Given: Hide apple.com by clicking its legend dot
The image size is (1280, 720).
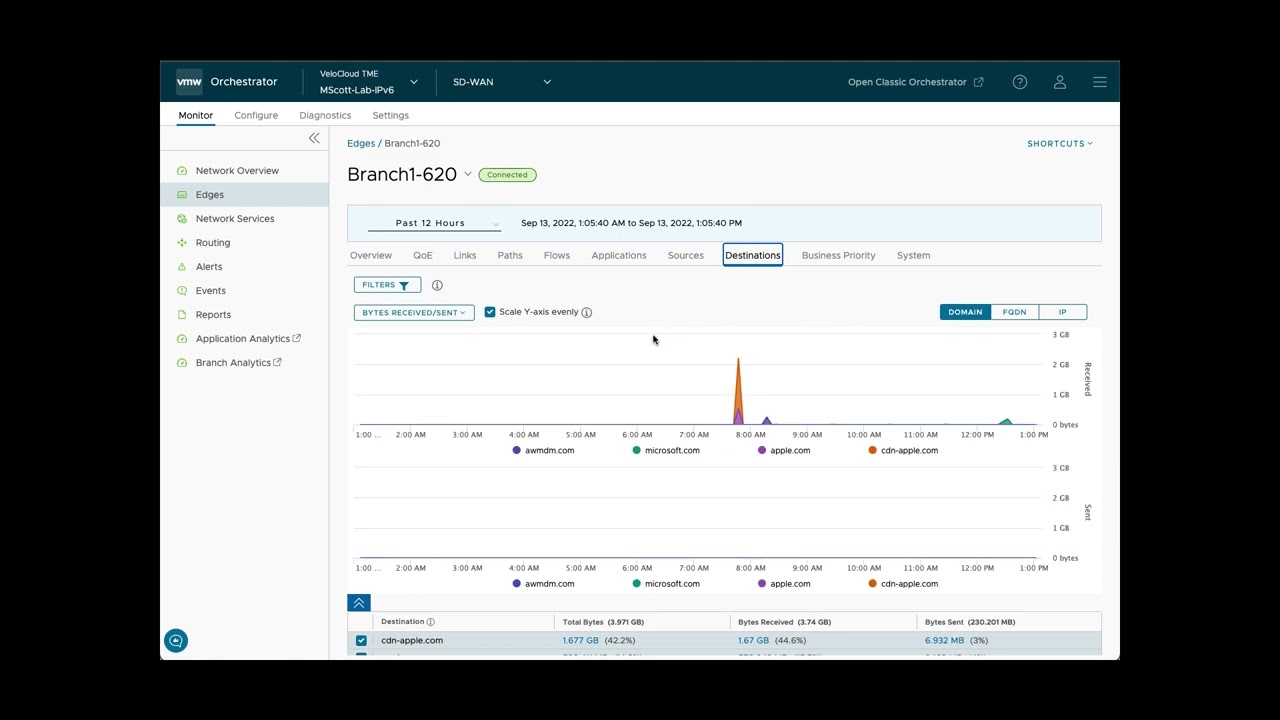Looking at the screenshot, I should tap(762, 450).
